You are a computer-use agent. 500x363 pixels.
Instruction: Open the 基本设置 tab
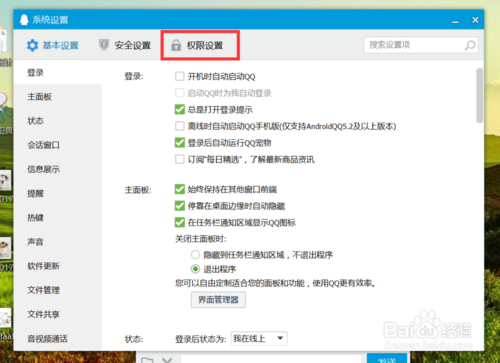tap(53, 45)
